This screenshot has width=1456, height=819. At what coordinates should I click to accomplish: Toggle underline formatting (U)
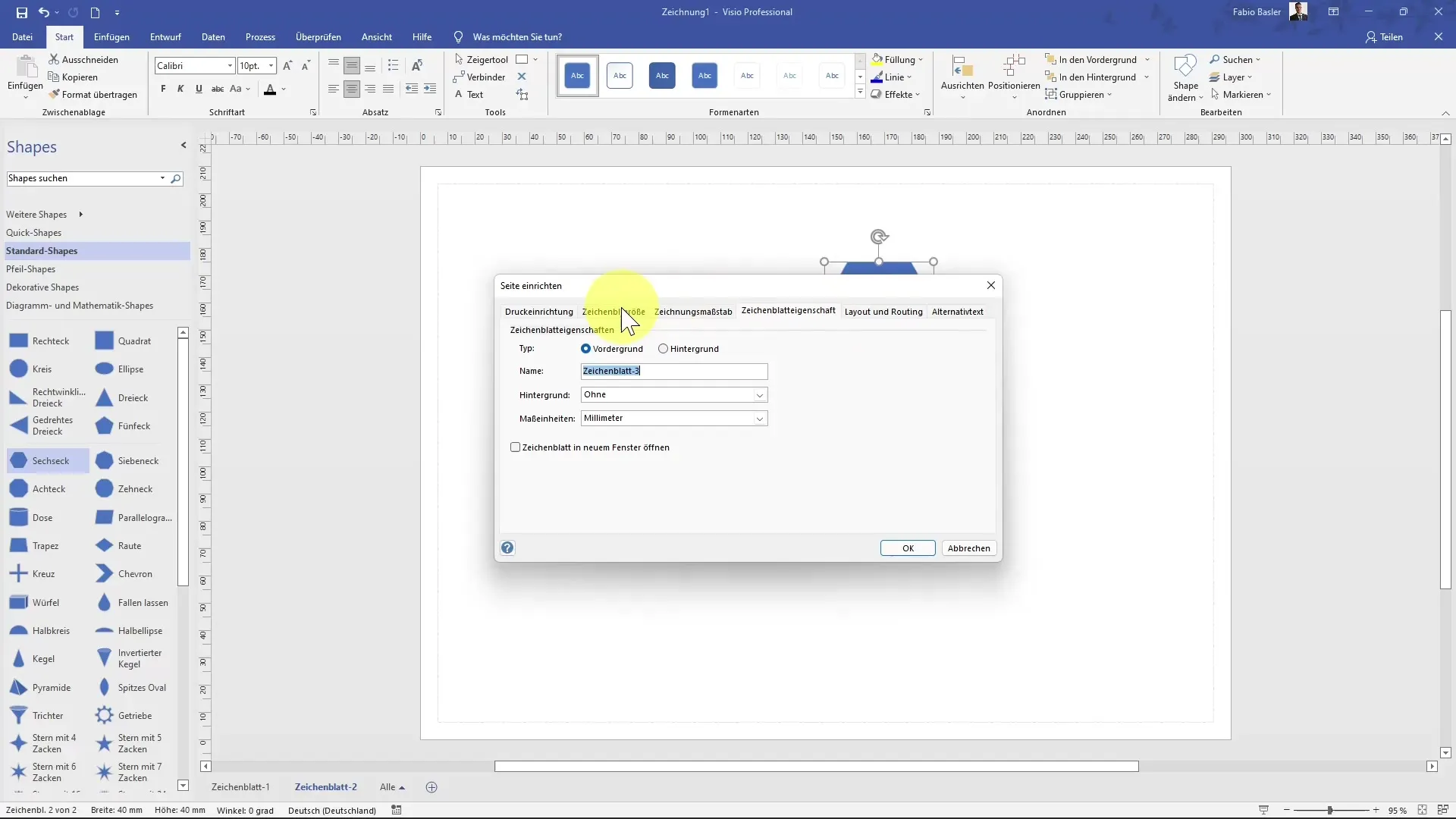[x=199, y=89]
